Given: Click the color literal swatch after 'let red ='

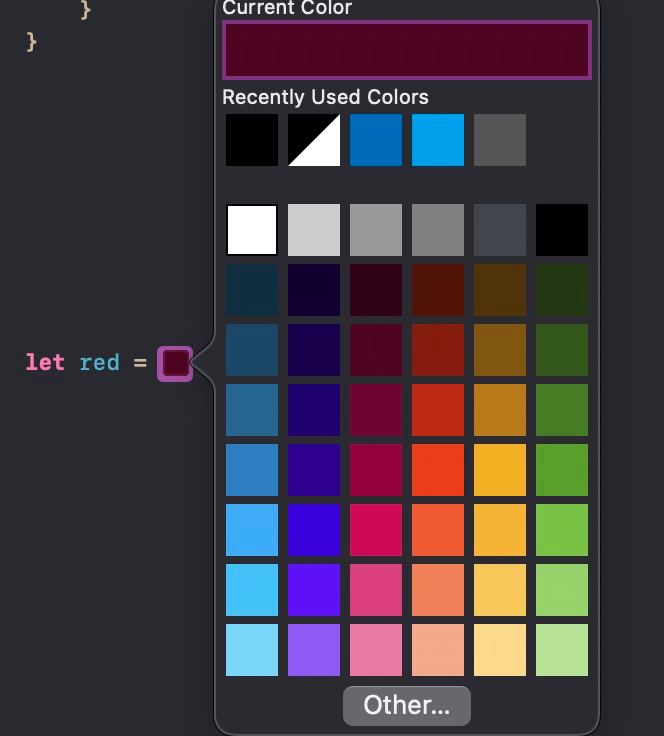Looking at the screenshot, I should [175, 364].
